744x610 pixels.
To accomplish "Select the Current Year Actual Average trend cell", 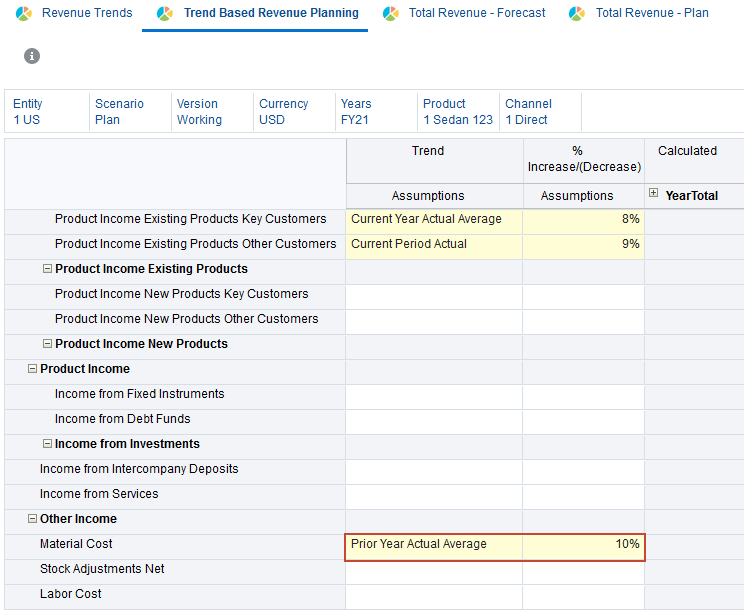I will tap(434, 219).
